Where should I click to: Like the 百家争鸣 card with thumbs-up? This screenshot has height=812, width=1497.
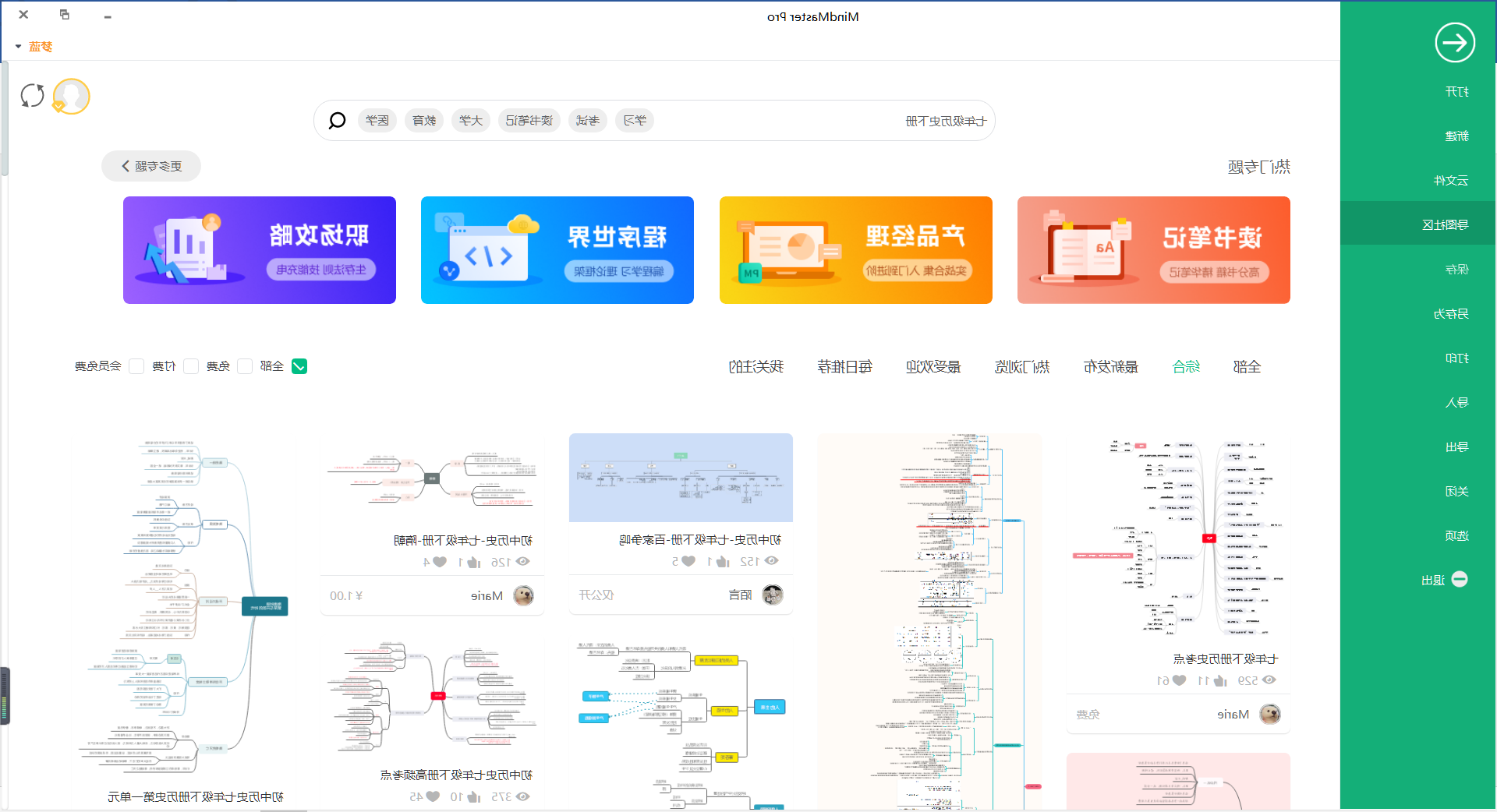[x=723, y=561]
